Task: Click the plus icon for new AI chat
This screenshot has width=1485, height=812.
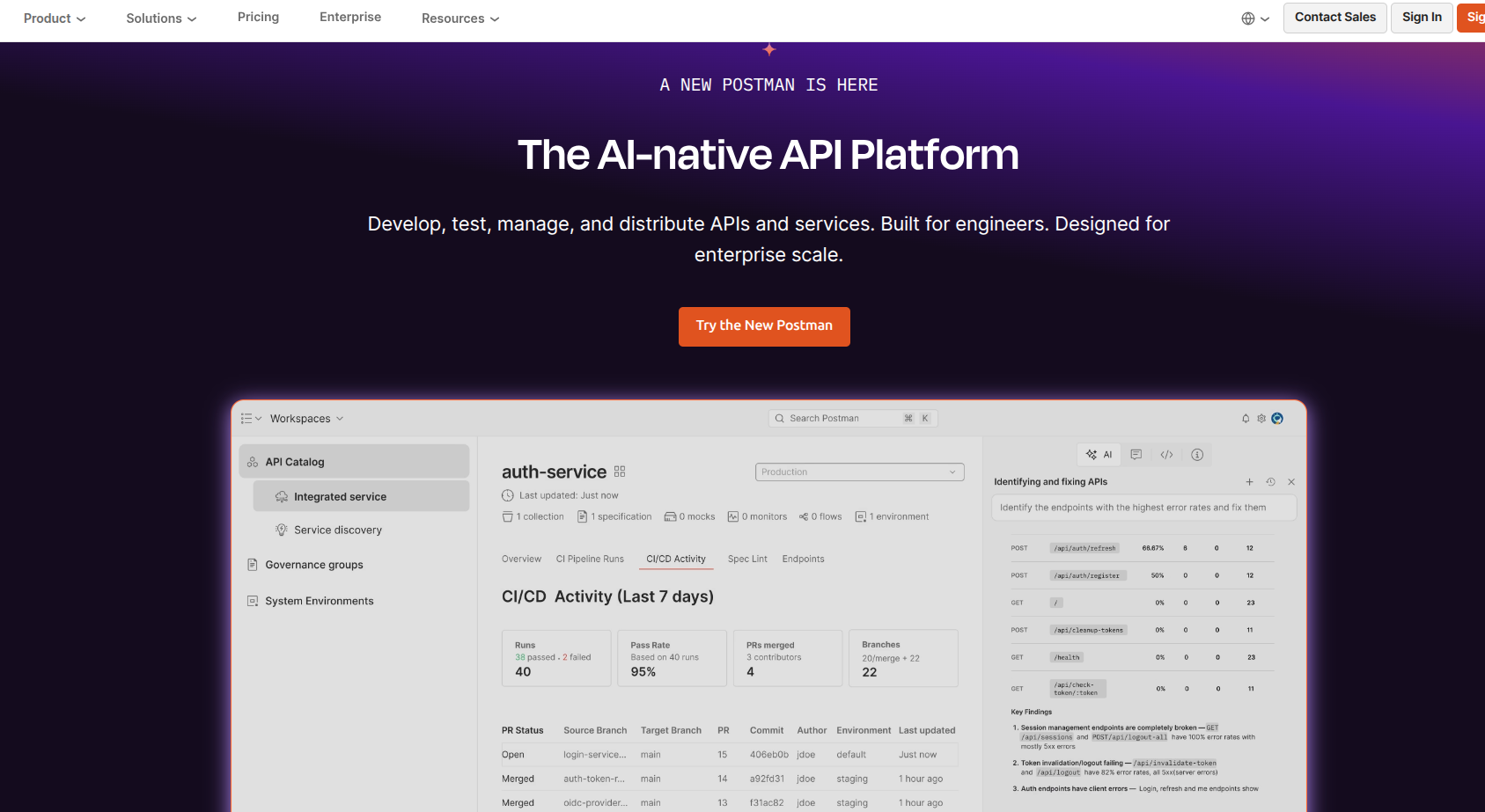Action: tap(1249, 482)
